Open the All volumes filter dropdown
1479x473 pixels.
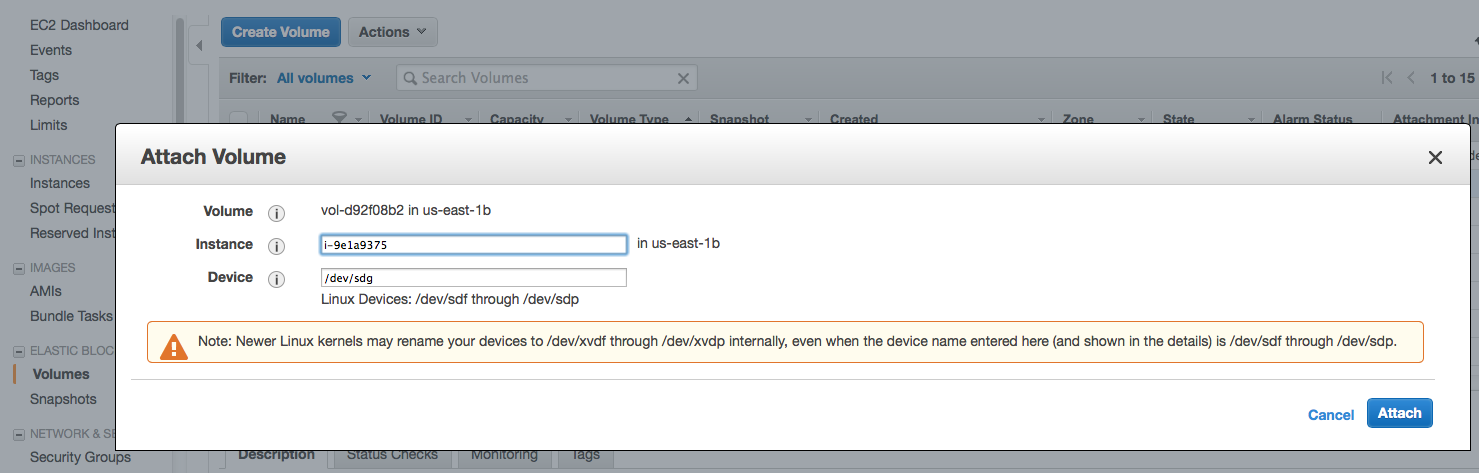(324, 78)
